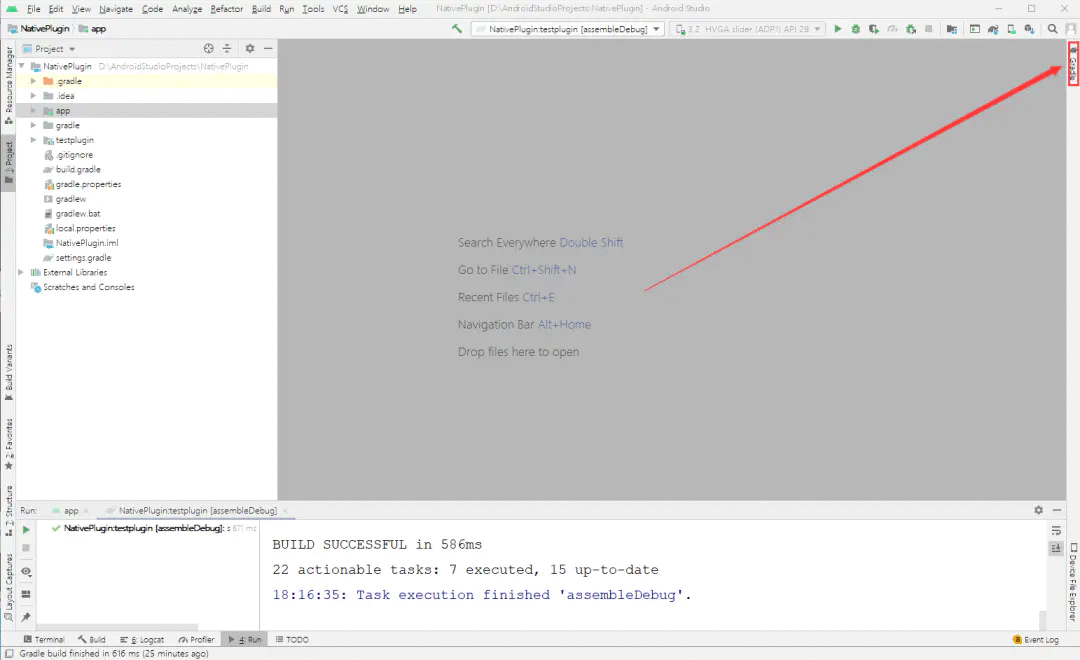The image size is (1080, 660).
Task: Click the horizontal scrollbar in Run tree panel
Action: (120, 627)
